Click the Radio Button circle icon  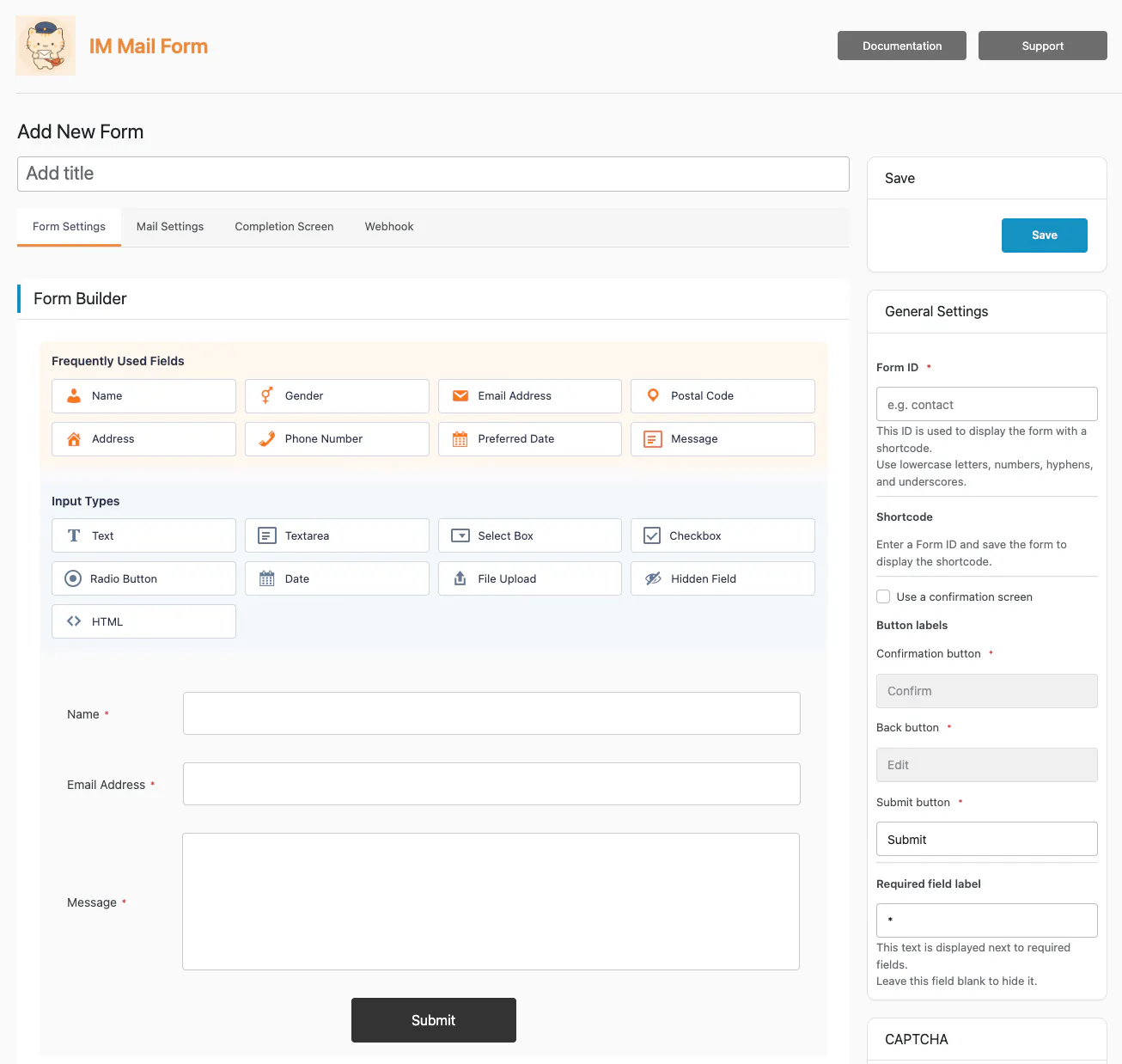73,578
